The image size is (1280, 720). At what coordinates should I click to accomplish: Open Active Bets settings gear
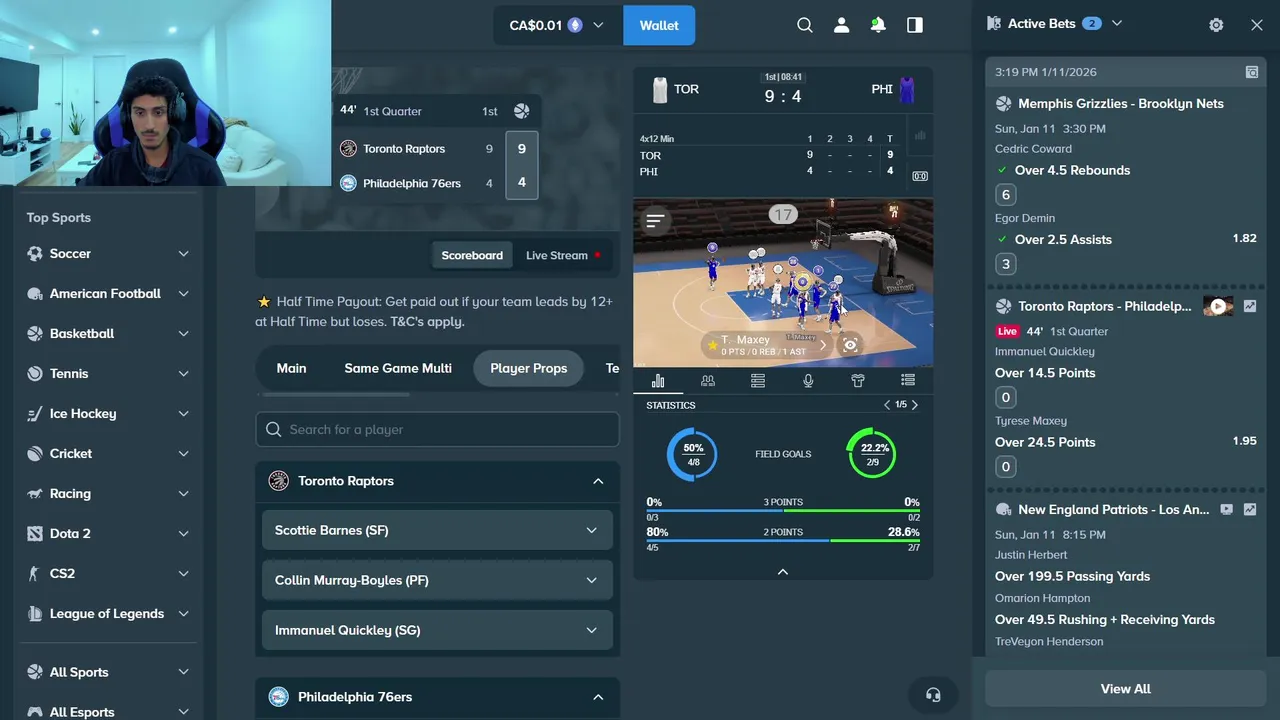(1216, 25)
